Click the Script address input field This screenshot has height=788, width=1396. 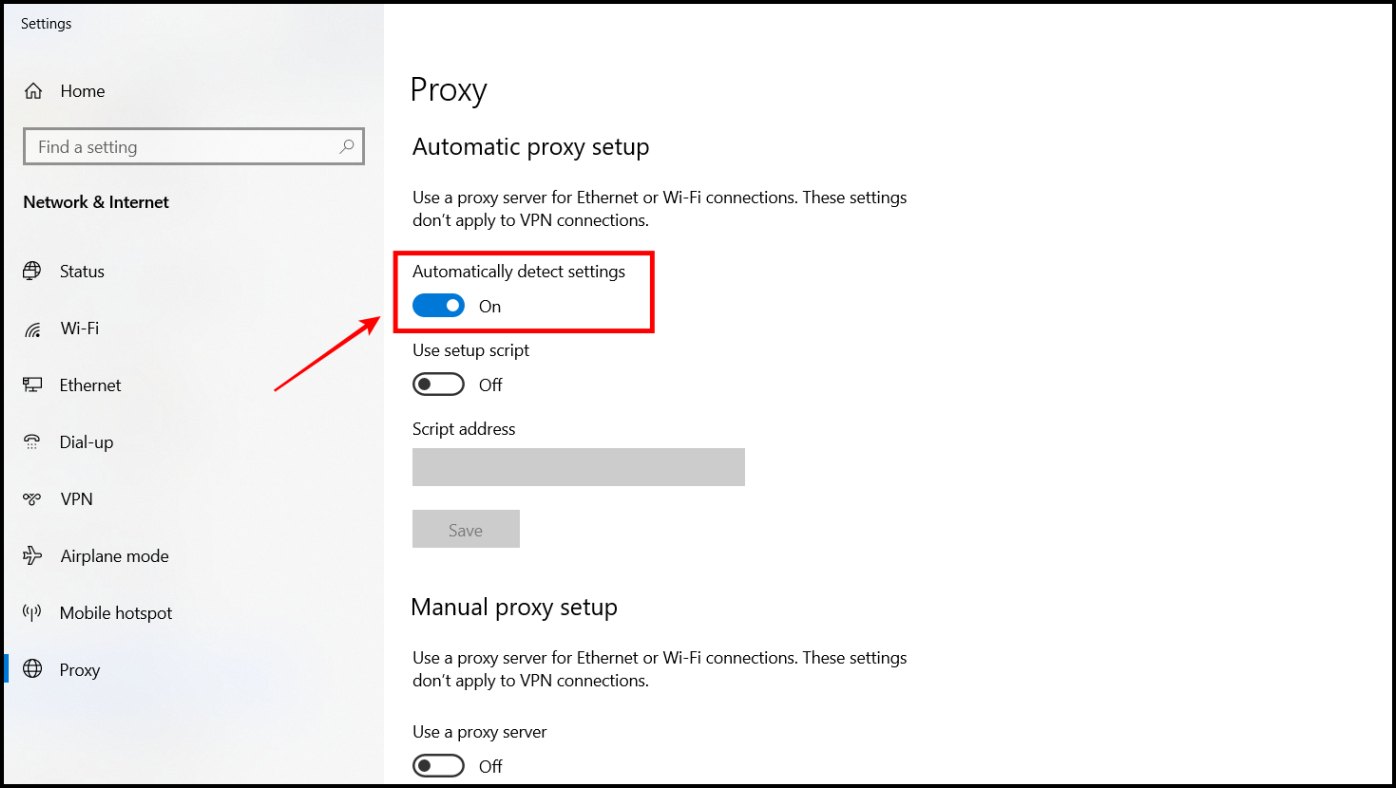[x=578, y=467]
